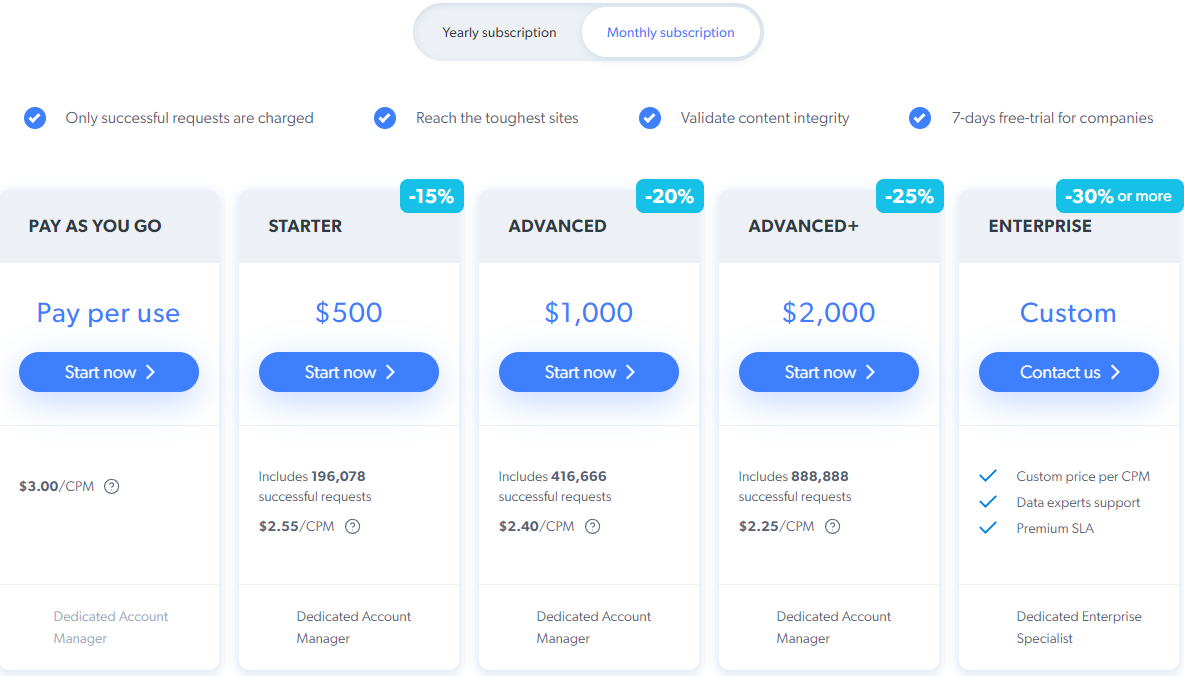Click Start now under $1,000 Advanced

coord(589,372)
